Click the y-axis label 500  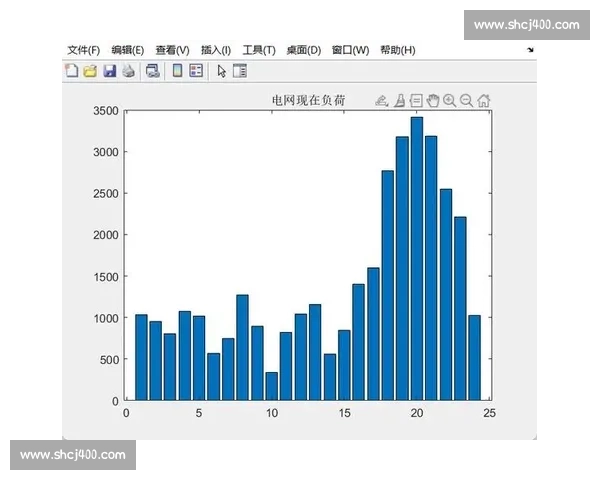click(109, 360)
